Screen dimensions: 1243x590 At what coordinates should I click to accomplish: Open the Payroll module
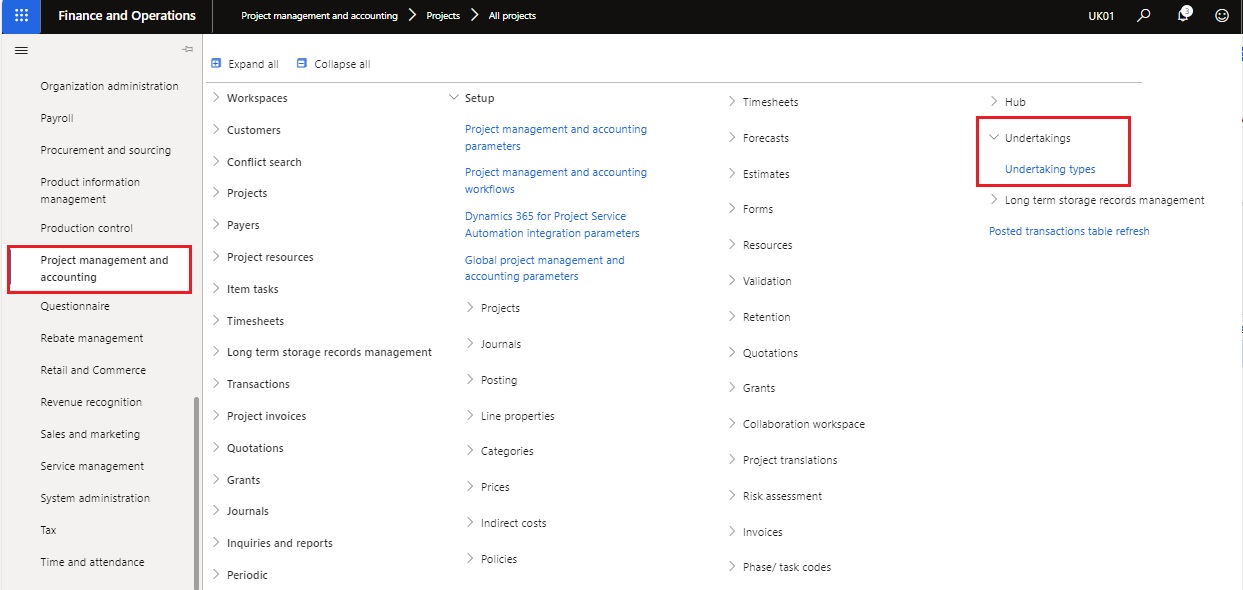(x=57, y=118)
